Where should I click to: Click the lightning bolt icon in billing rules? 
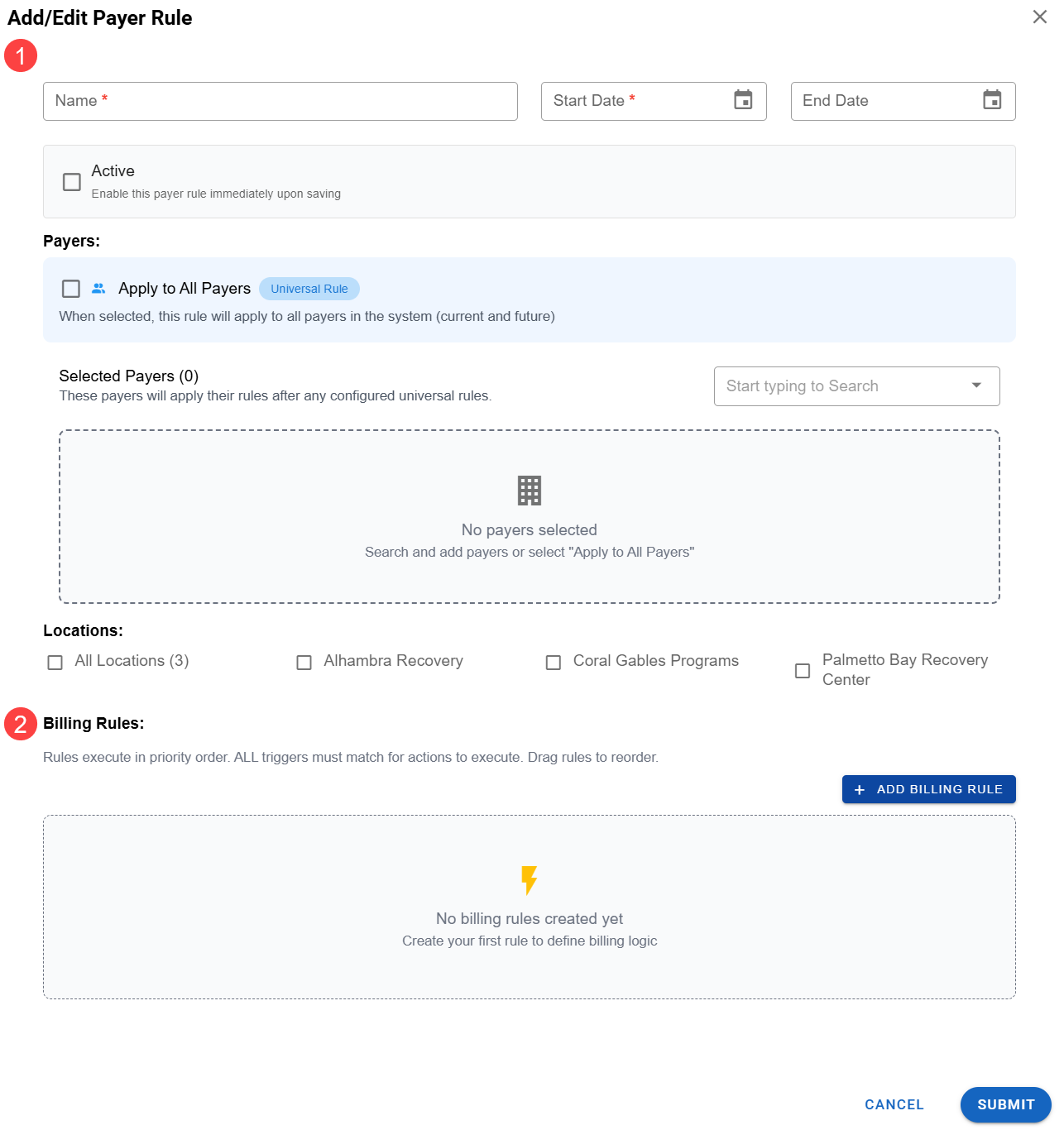[529, 880]
